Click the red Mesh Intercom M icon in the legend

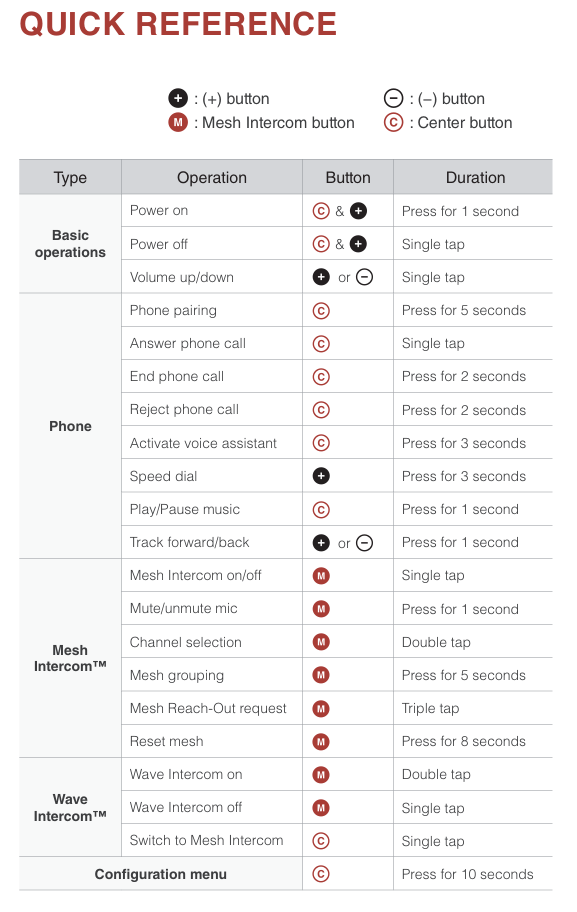pos(178,123)
